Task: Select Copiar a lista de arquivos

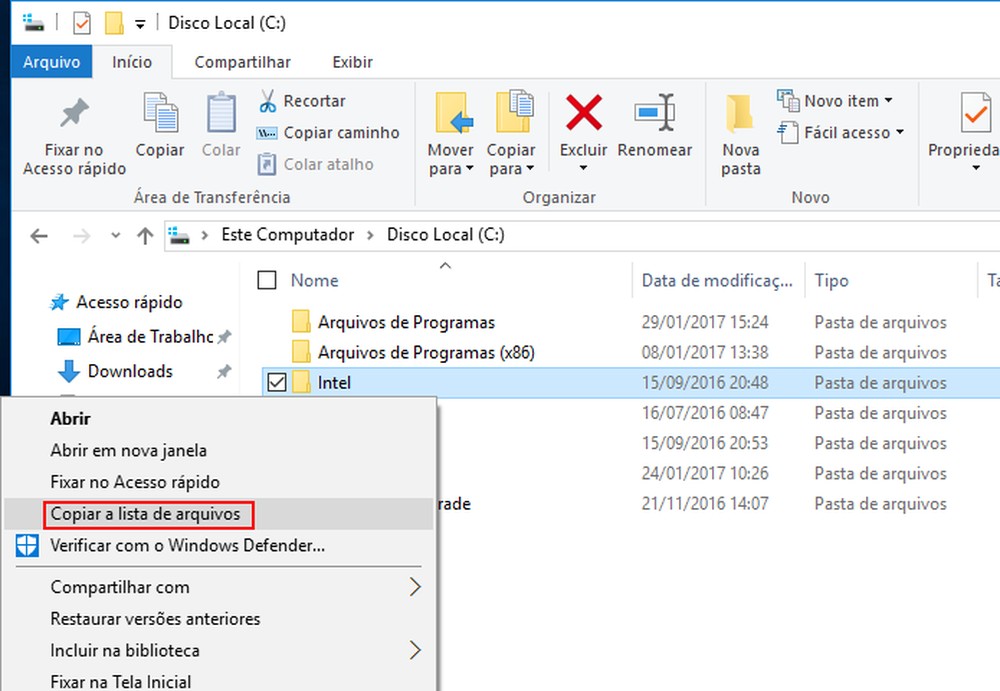Action: [219, 514]
